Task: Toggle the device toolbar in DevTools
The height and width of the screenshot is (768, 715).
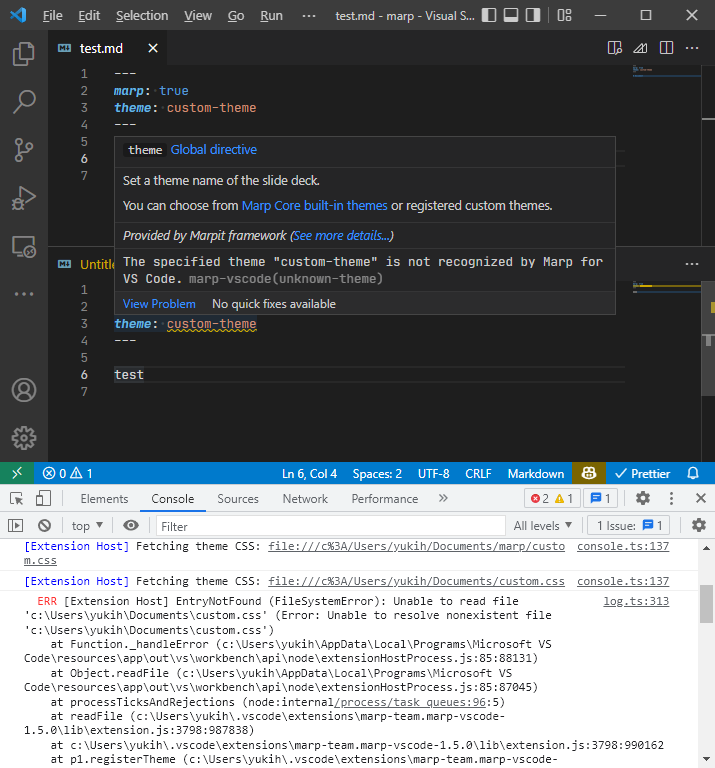Action: pyautogui.click(x=43, y=499)
